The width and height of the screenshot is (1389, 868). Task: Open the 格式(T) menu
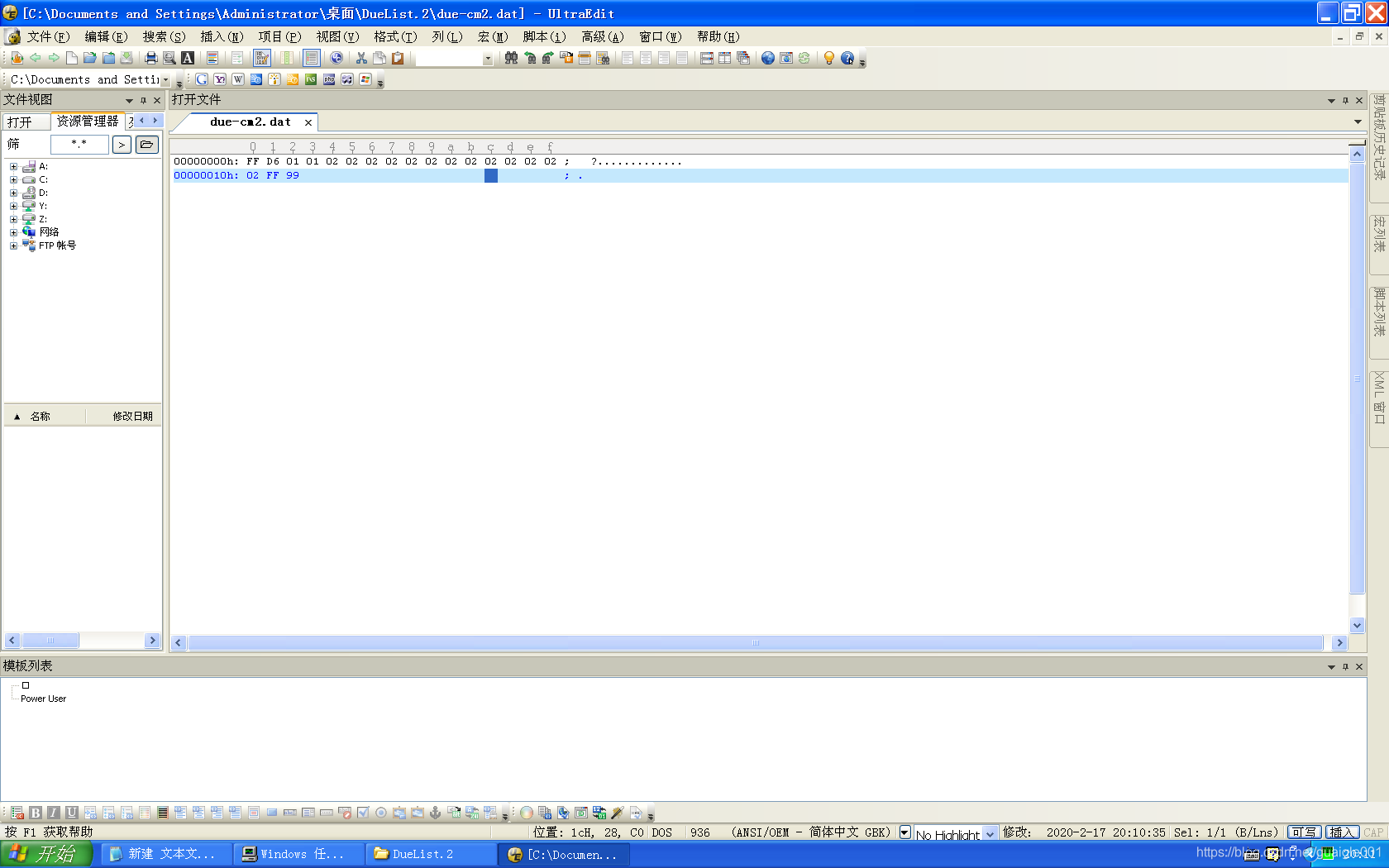pyautogui.click(x=395, y=36)
